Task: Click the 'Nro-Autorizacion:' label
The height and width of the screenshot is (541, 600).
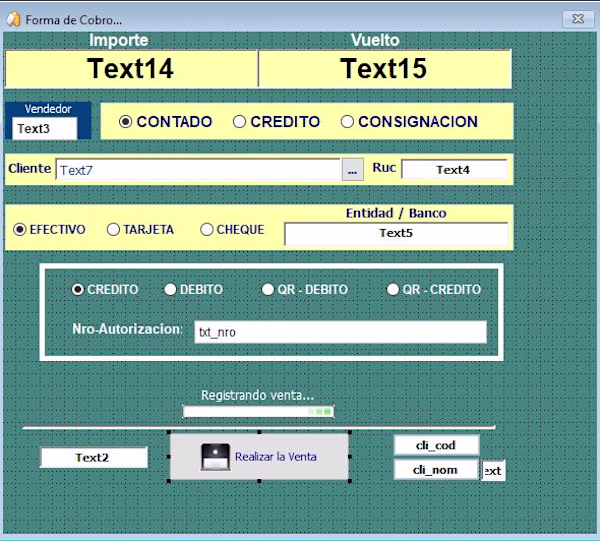Action: [127, 329]
